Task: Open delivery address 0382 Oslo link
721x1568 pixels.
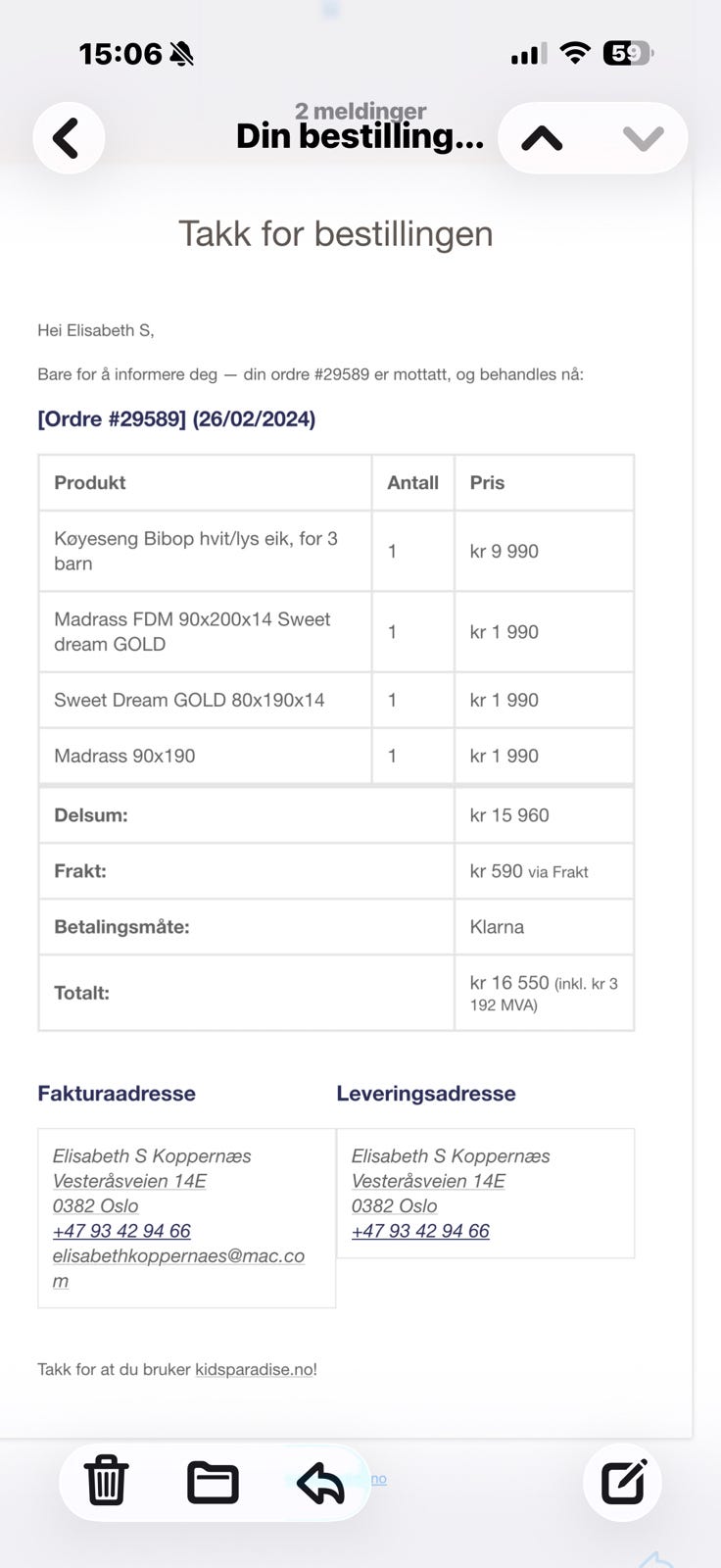Action: (x=394, y=1205)
